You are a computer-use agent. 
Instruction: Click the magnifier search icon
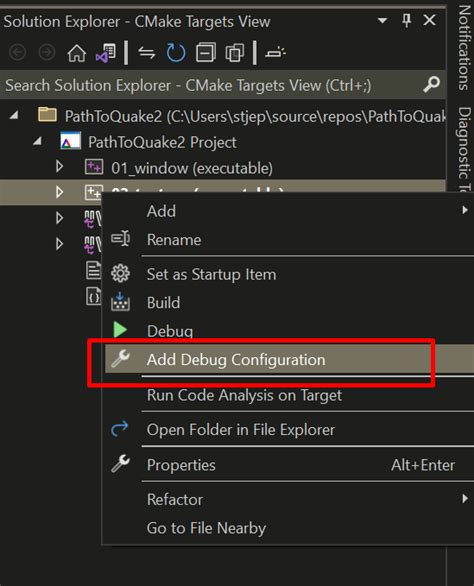coord(431,85)
